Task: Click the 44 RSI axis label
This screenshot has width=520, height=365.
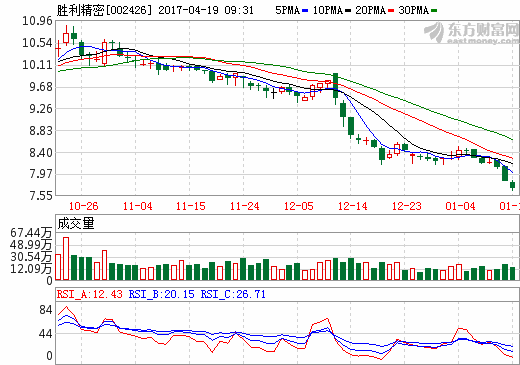Action: [46, 334]
